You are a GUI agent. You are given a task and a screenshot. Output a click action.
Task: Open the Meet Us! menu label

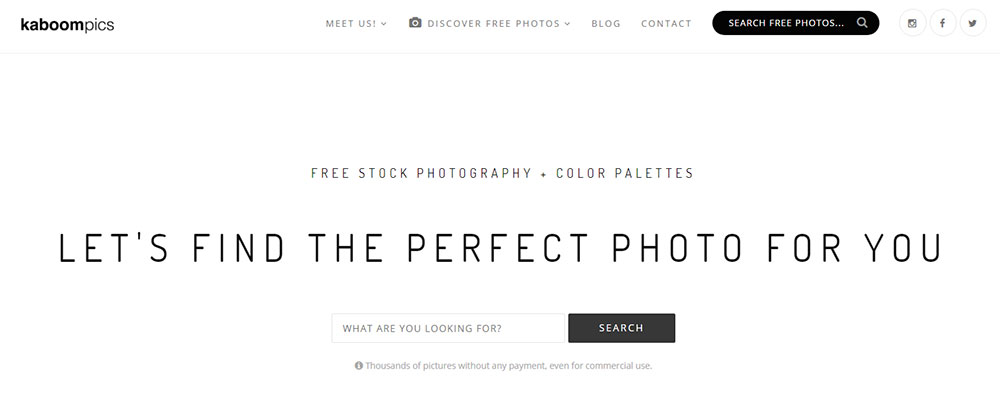click(351, 24)
